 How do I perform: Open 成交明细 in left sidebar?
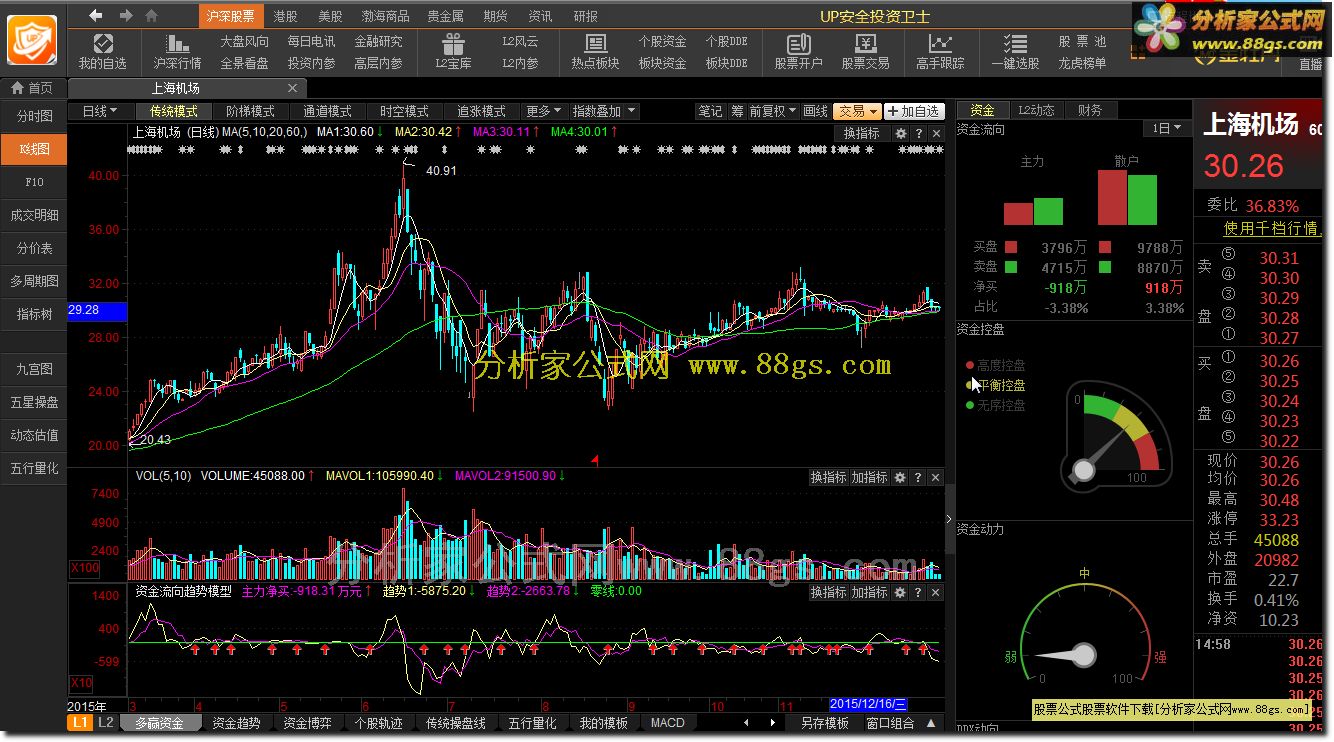34,215
